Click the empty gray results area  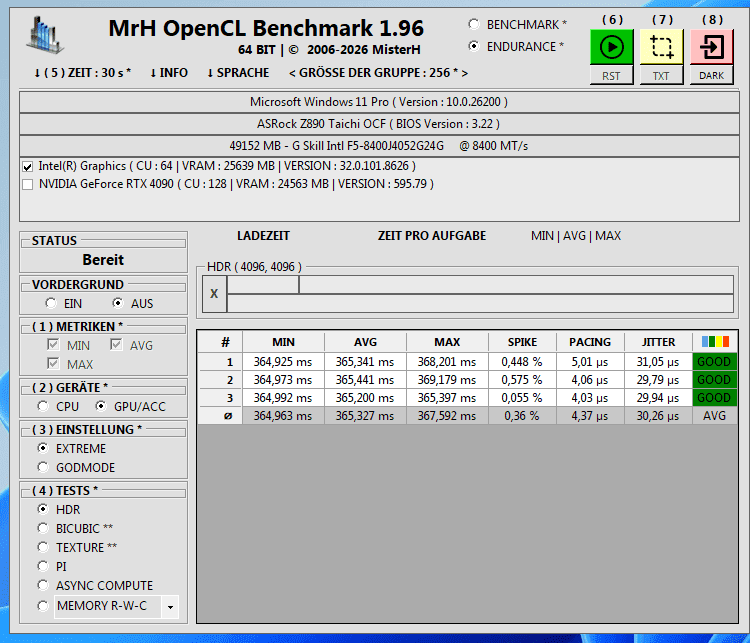click(x=467, y=523)
